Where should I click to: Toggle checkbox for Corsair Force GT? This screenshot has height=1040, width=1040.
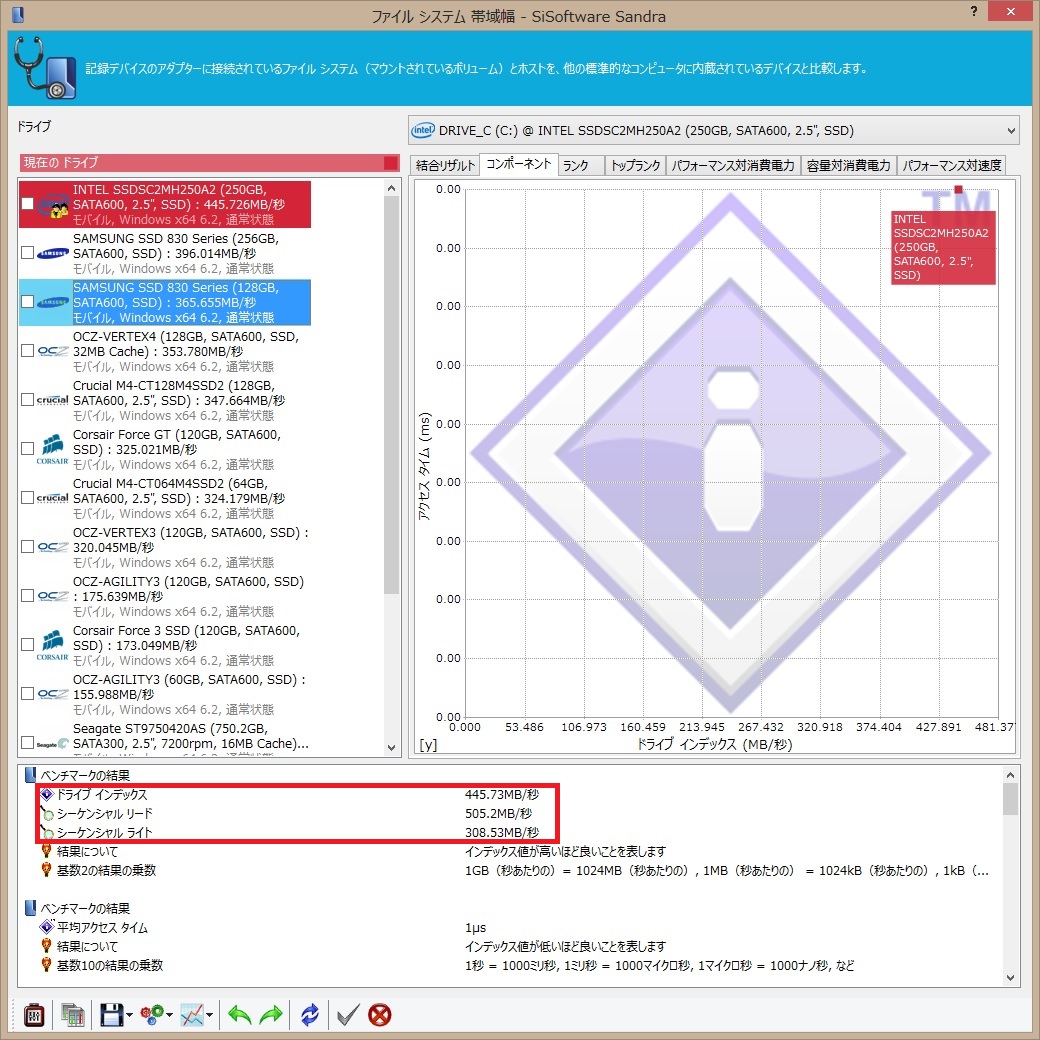tap(27, 449)
